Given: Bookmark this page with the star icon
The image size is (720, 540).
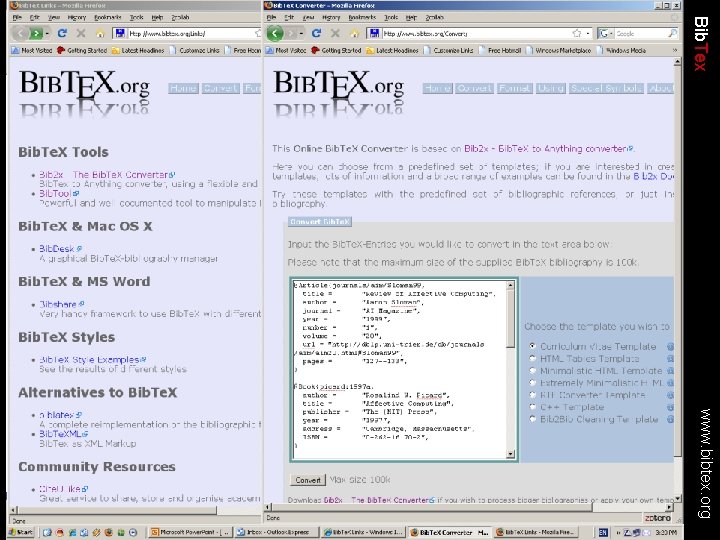Looking at the screenshot, I should [577, 33].
